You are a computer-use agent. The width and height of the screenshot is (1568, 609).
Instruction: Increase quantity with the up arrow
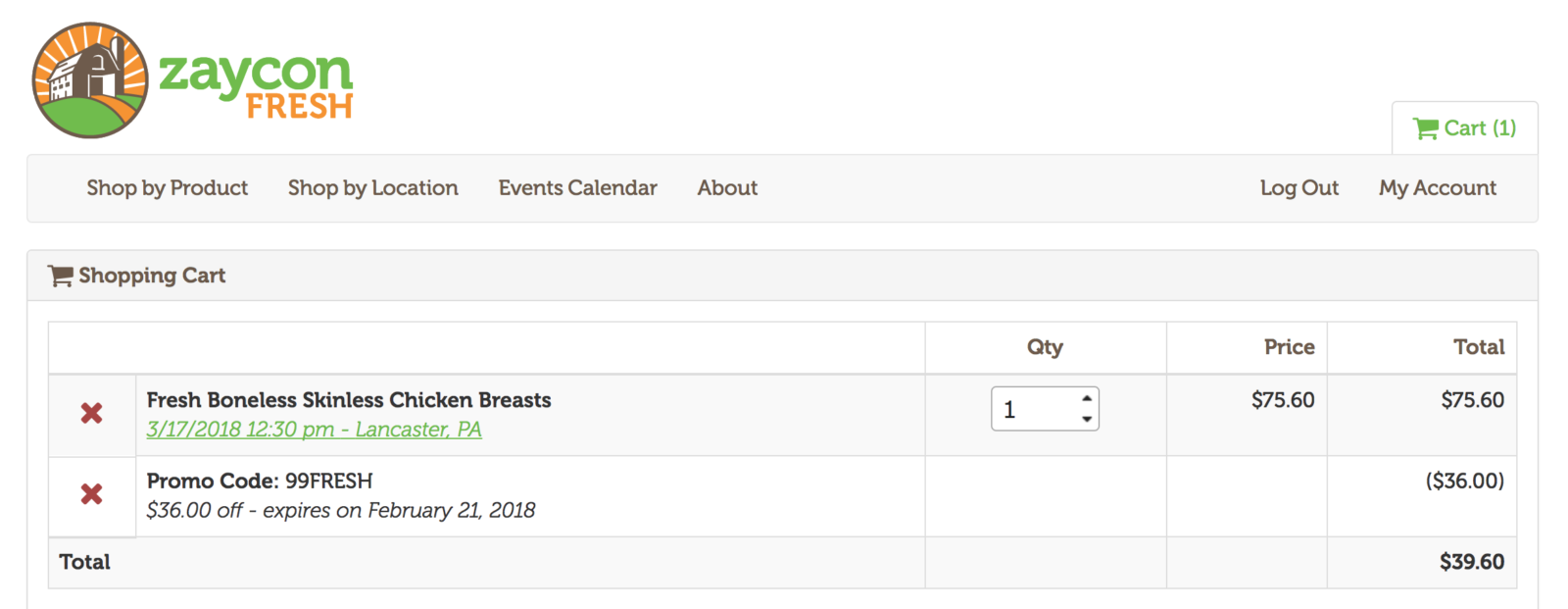pyautogui.click(x=1086, y=398)
